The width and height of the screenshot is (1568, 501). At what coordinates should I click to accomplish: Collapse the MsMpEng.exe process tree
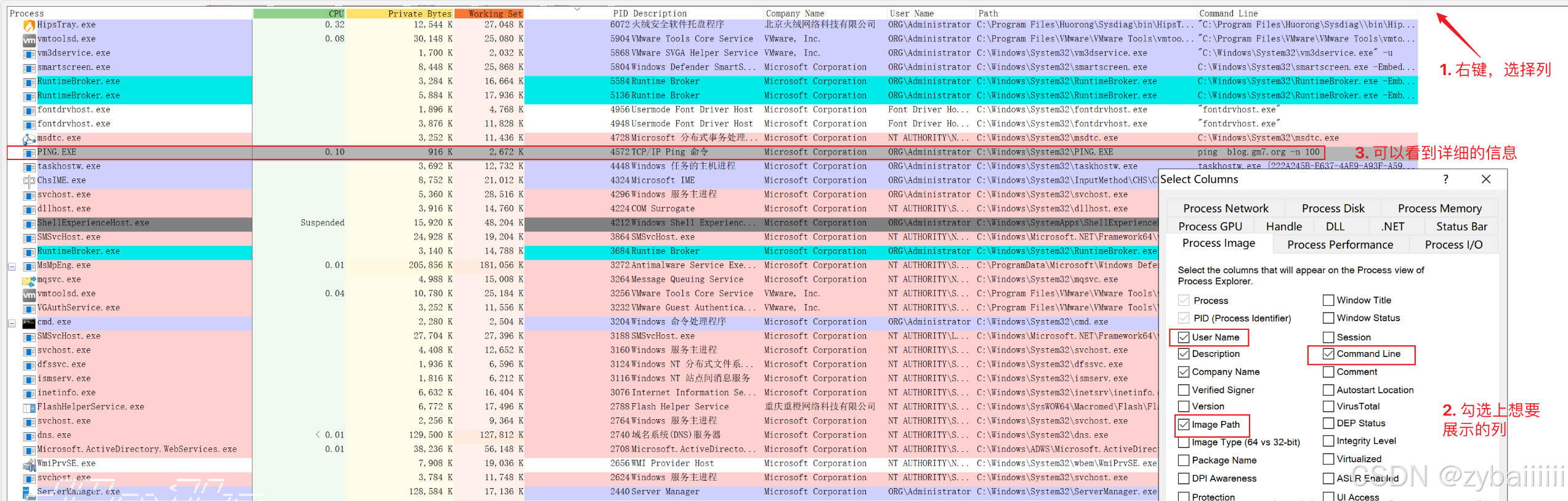pyautogui.click(x=12, y=267)
